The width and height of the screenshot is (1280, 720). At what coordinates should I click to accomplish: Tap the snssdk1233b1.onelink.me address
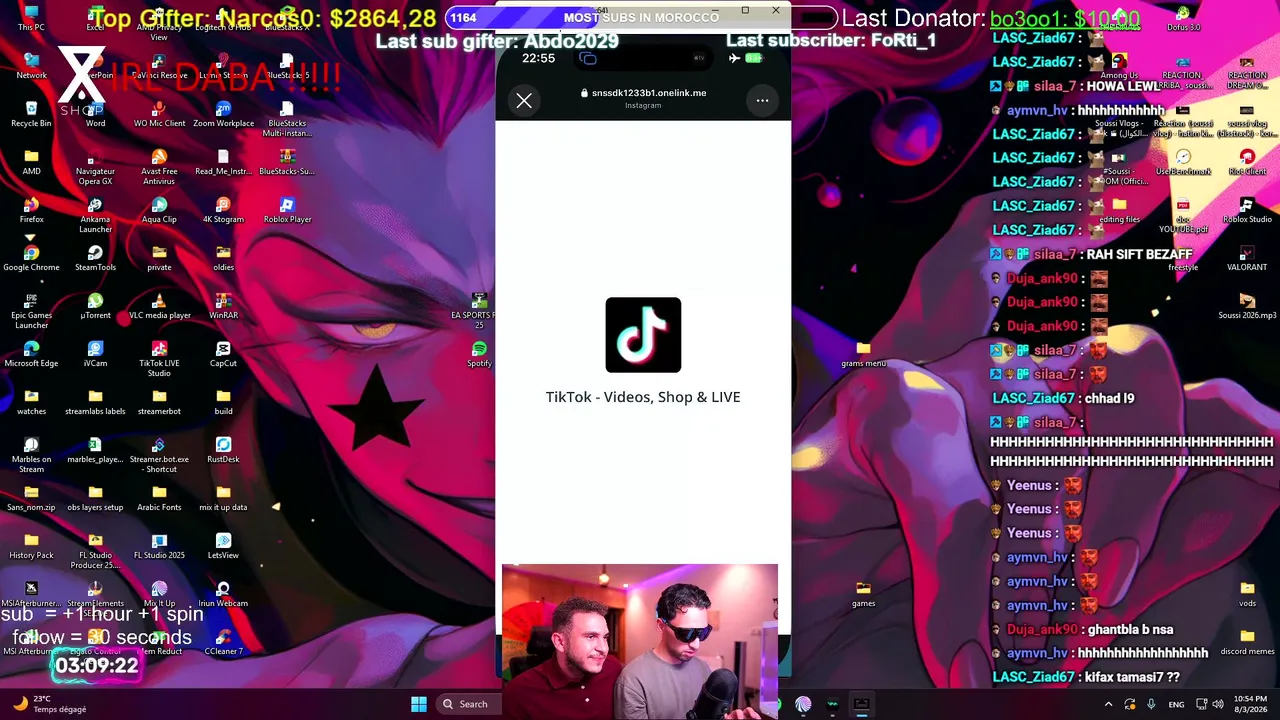(649, 93)
